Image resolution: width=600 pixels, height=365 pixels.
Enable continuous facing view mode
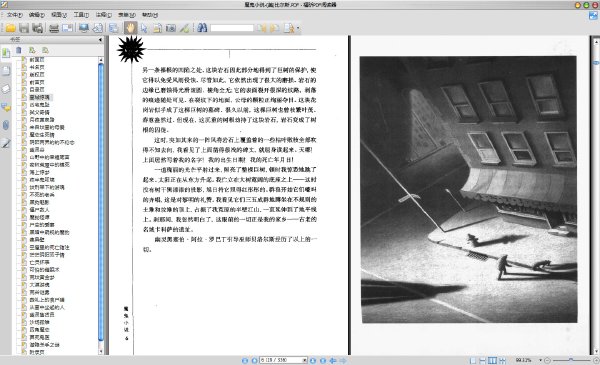[502, 360]
